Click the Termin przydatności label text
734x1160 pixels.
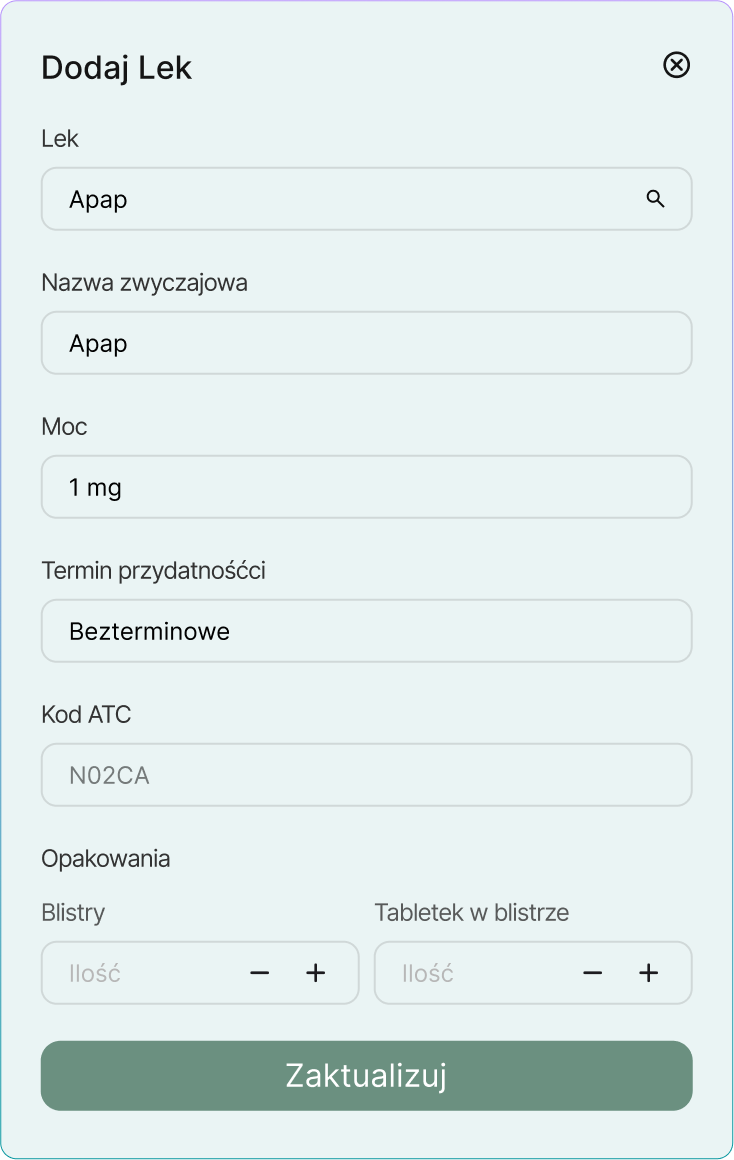point(153,571)
